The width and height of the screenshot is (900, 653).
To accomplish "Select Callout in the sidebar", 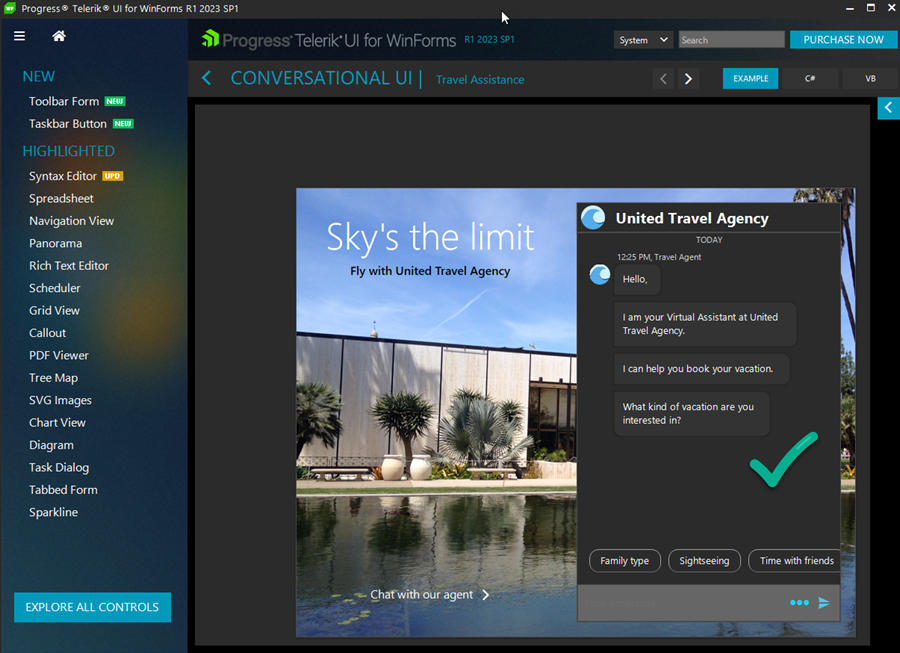I will (x=48, y=333).
